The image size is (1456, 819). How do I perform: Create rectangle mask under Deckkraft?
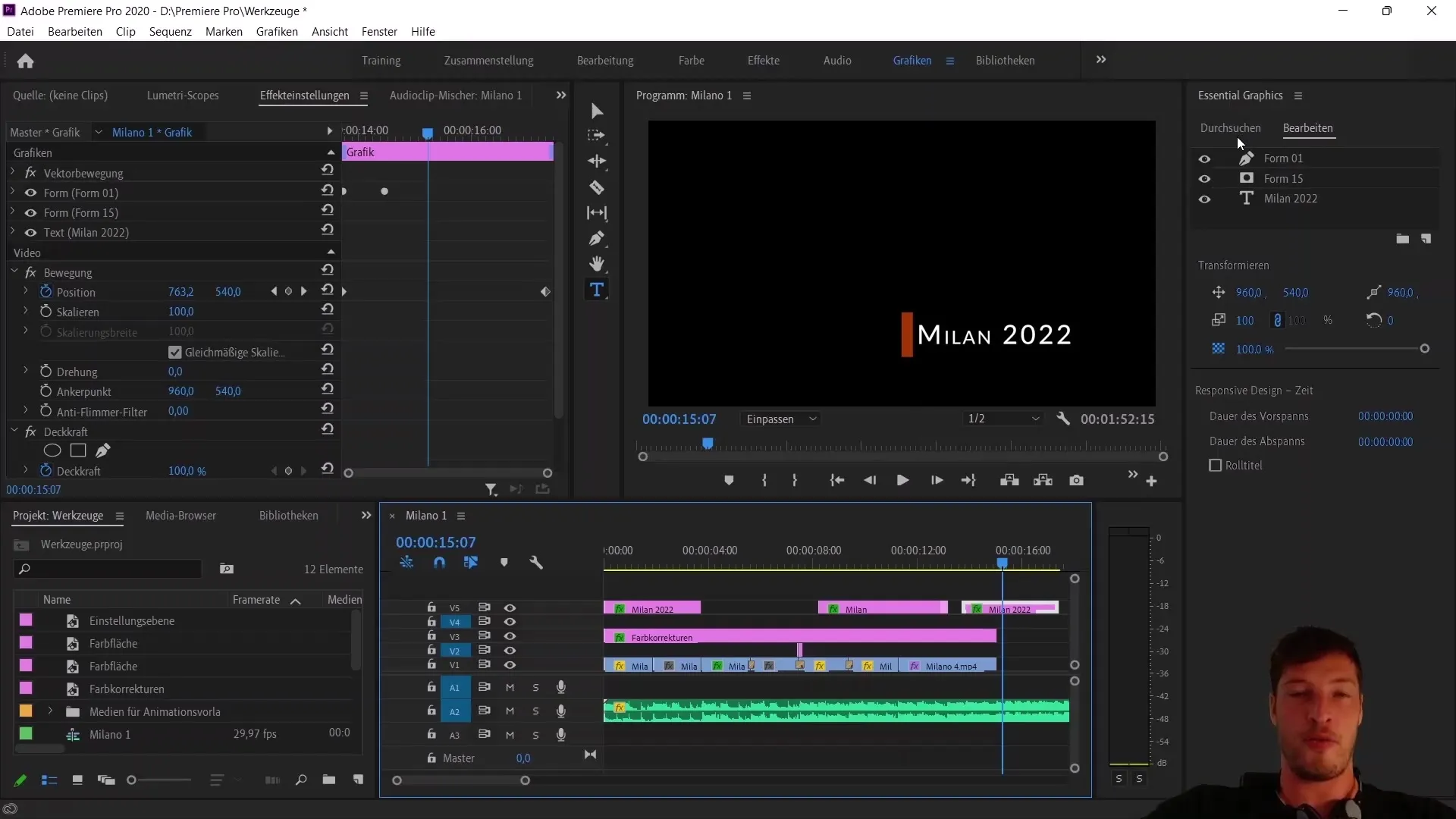(77, 450)
